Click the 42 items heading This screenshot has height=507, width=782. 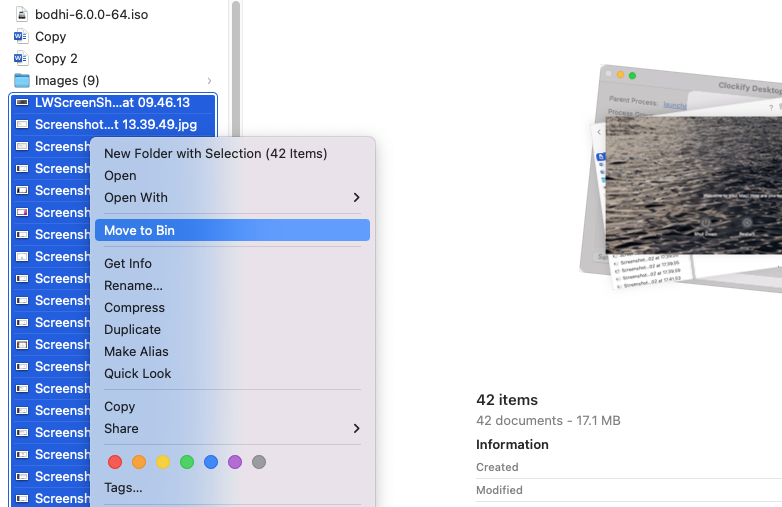tap(507, 400)
